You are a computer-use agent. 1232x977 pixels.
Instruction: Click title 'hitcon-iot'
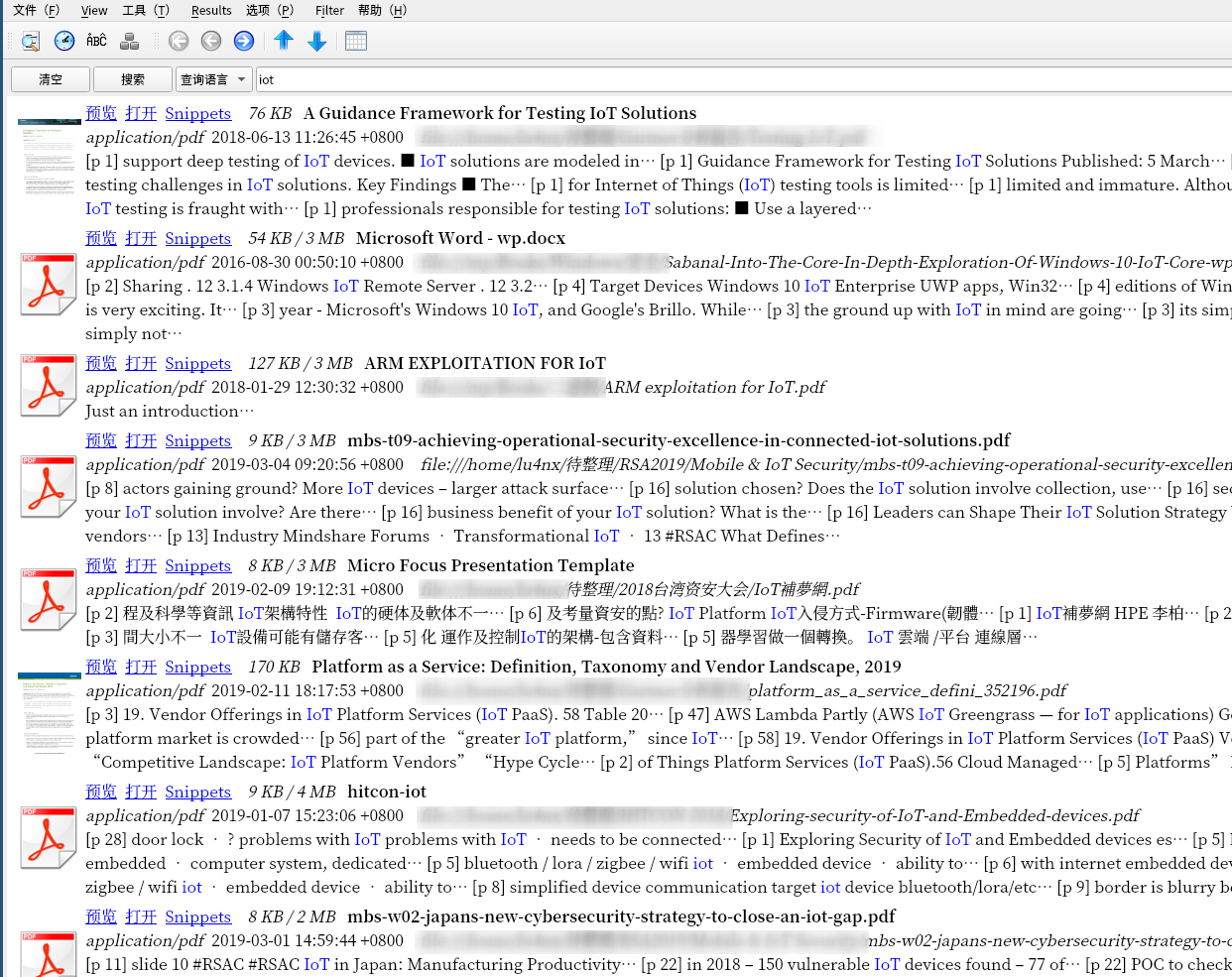387,792
